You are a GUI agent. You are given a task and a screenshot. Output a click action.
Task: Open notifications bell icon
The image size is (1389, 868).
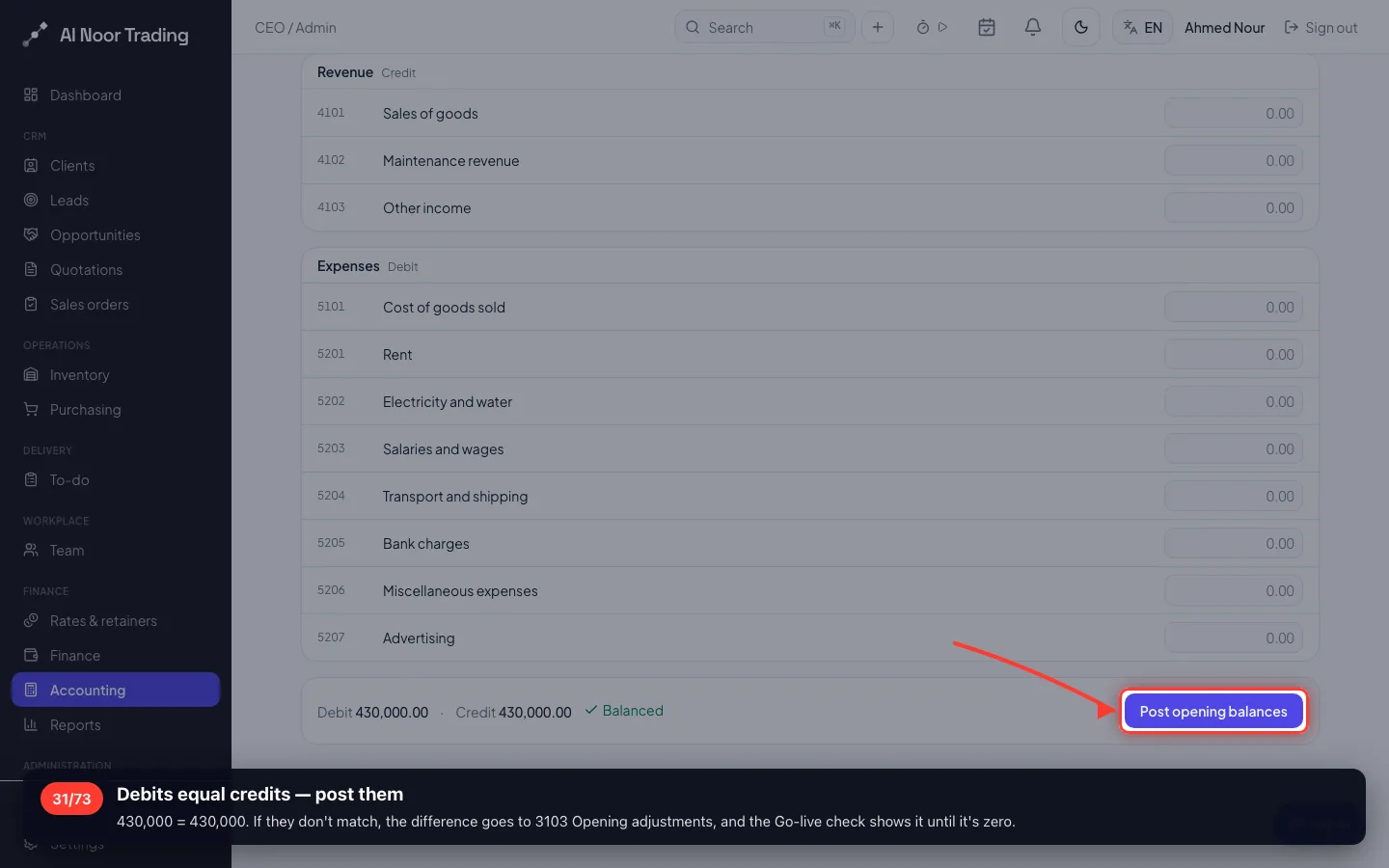[x=1033, y=27]
